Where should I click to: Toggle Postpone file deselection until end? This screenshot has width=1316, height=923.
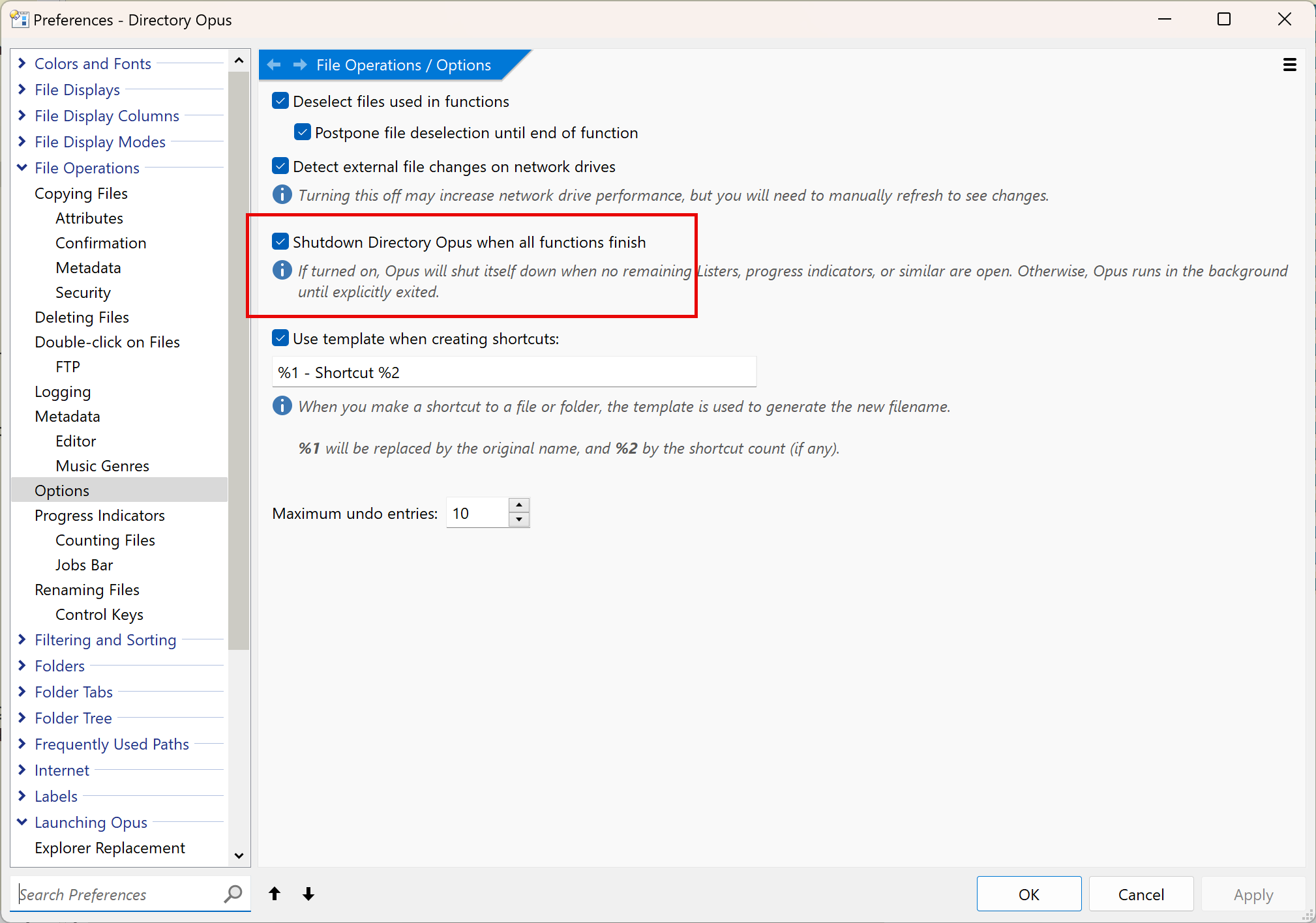pyautogui.click(x=303, y=132)
